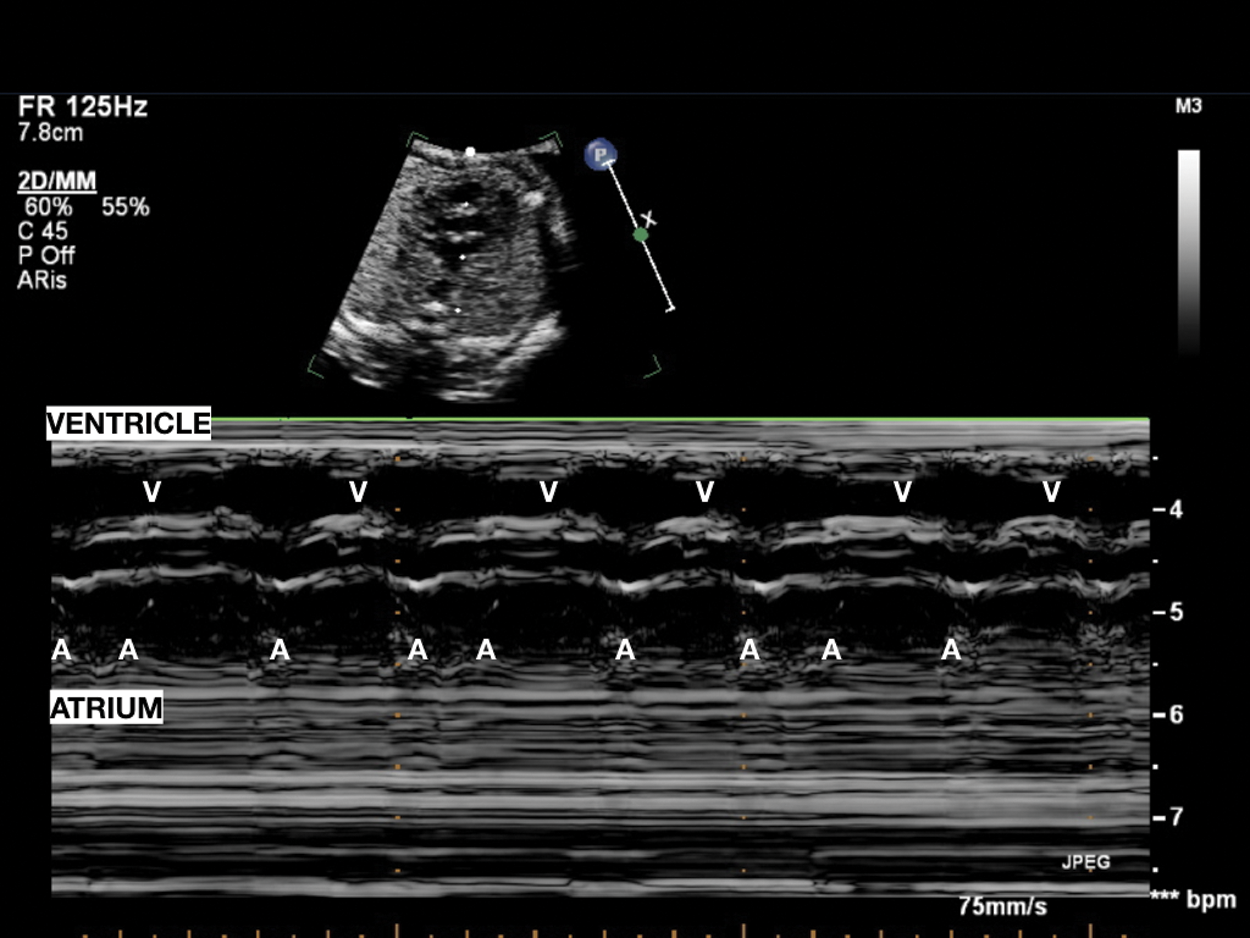Select the leftmost V ventricular beat marker
The image size is (1250, 938).
point(152,491)
